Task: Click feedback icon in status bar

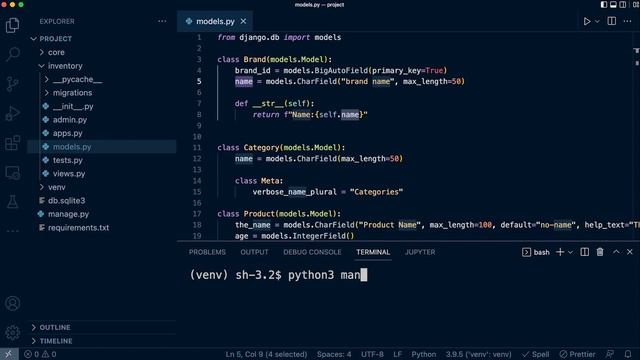Action: 610,354
